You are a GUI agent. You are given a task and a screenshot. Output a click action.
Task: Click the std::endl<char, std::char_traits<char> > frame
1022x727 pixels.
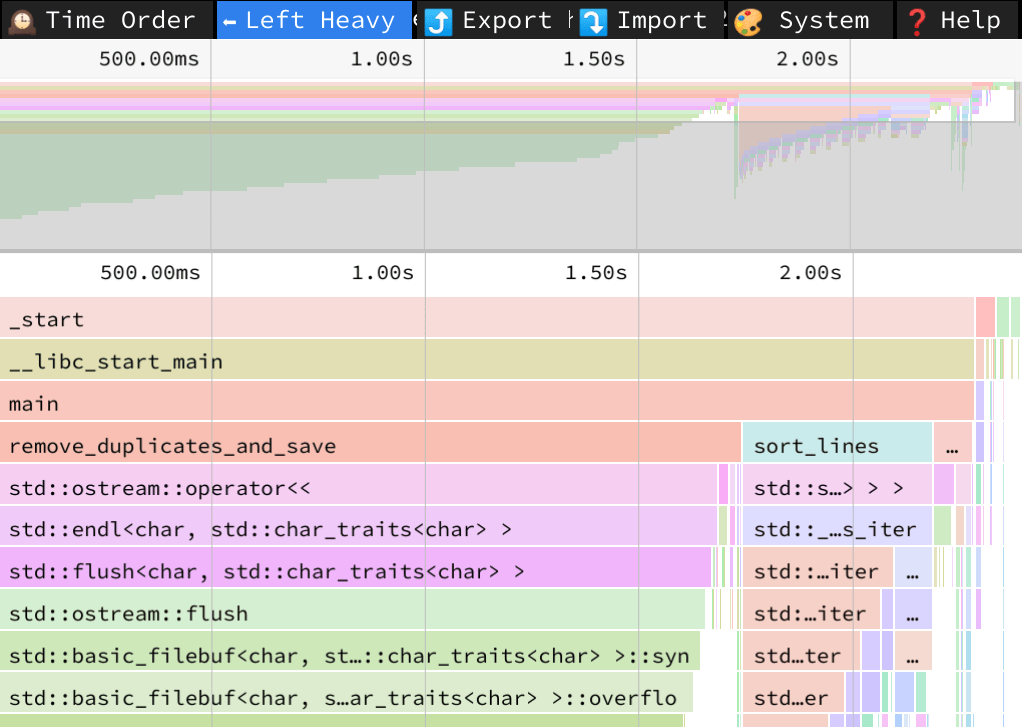(x=358, y=529)
